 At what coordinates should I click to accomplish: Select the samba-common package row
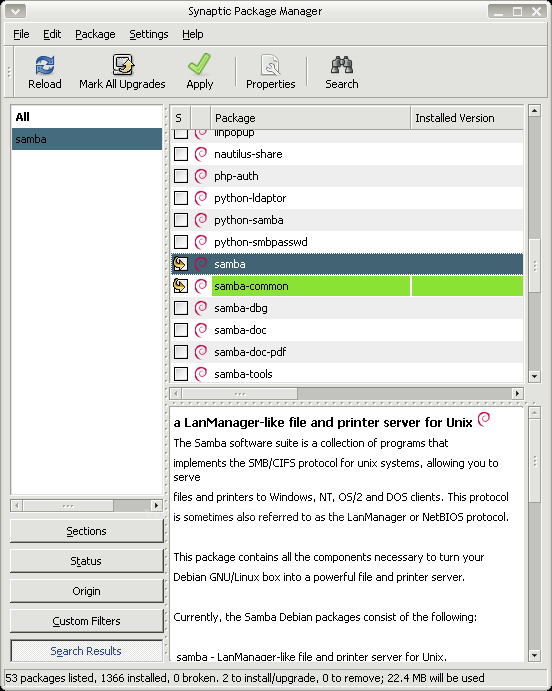pos(347,286)
